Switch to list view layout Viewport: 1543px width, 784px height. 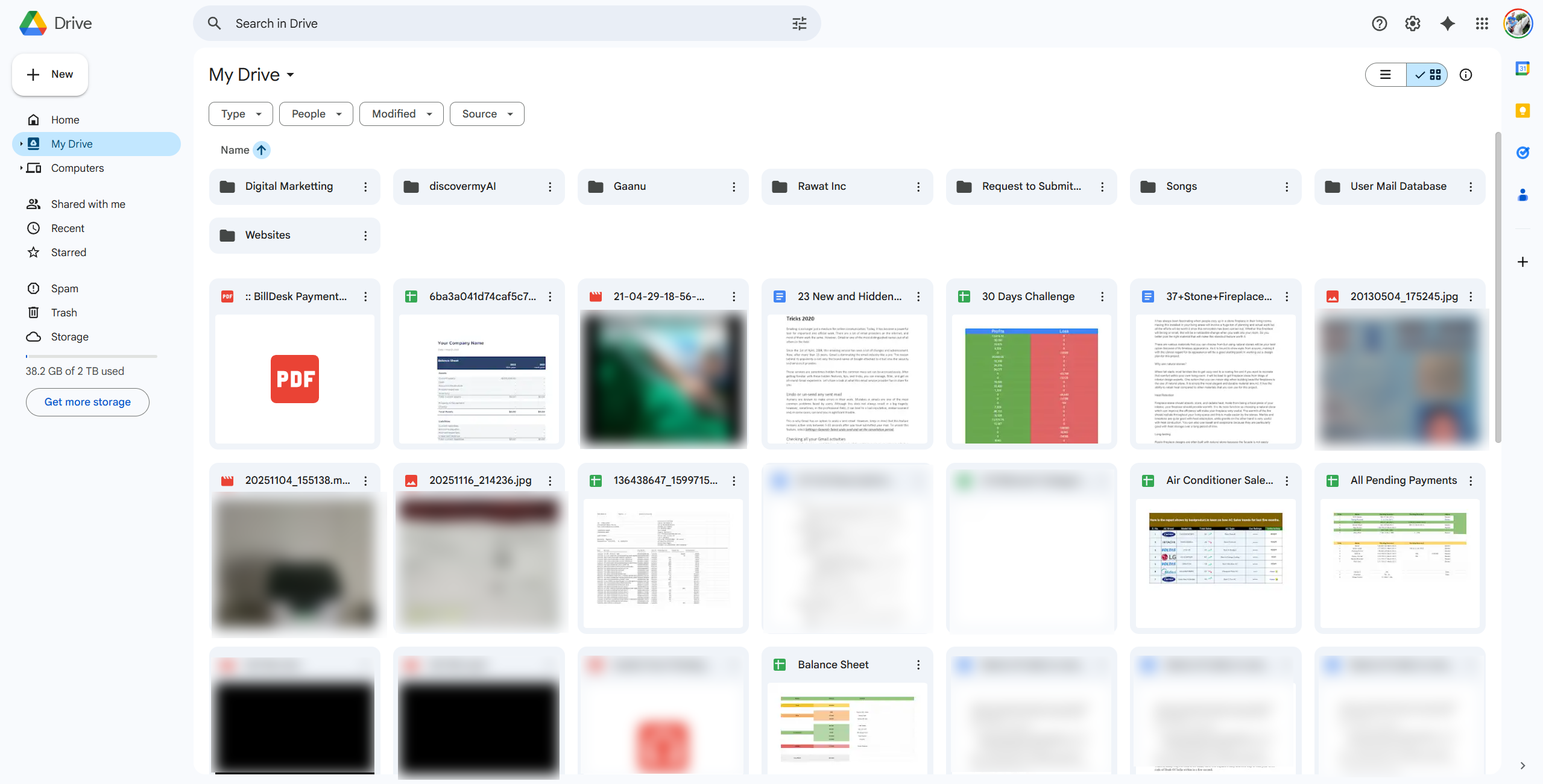1386,74
